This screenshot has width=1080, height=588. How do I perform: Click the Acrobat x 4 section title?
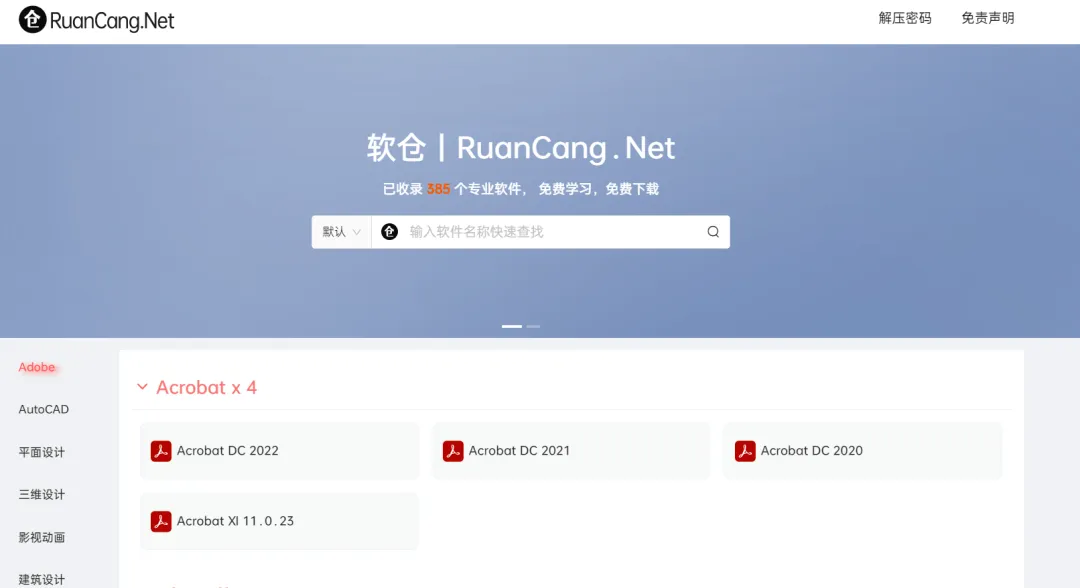click(207, 388)
